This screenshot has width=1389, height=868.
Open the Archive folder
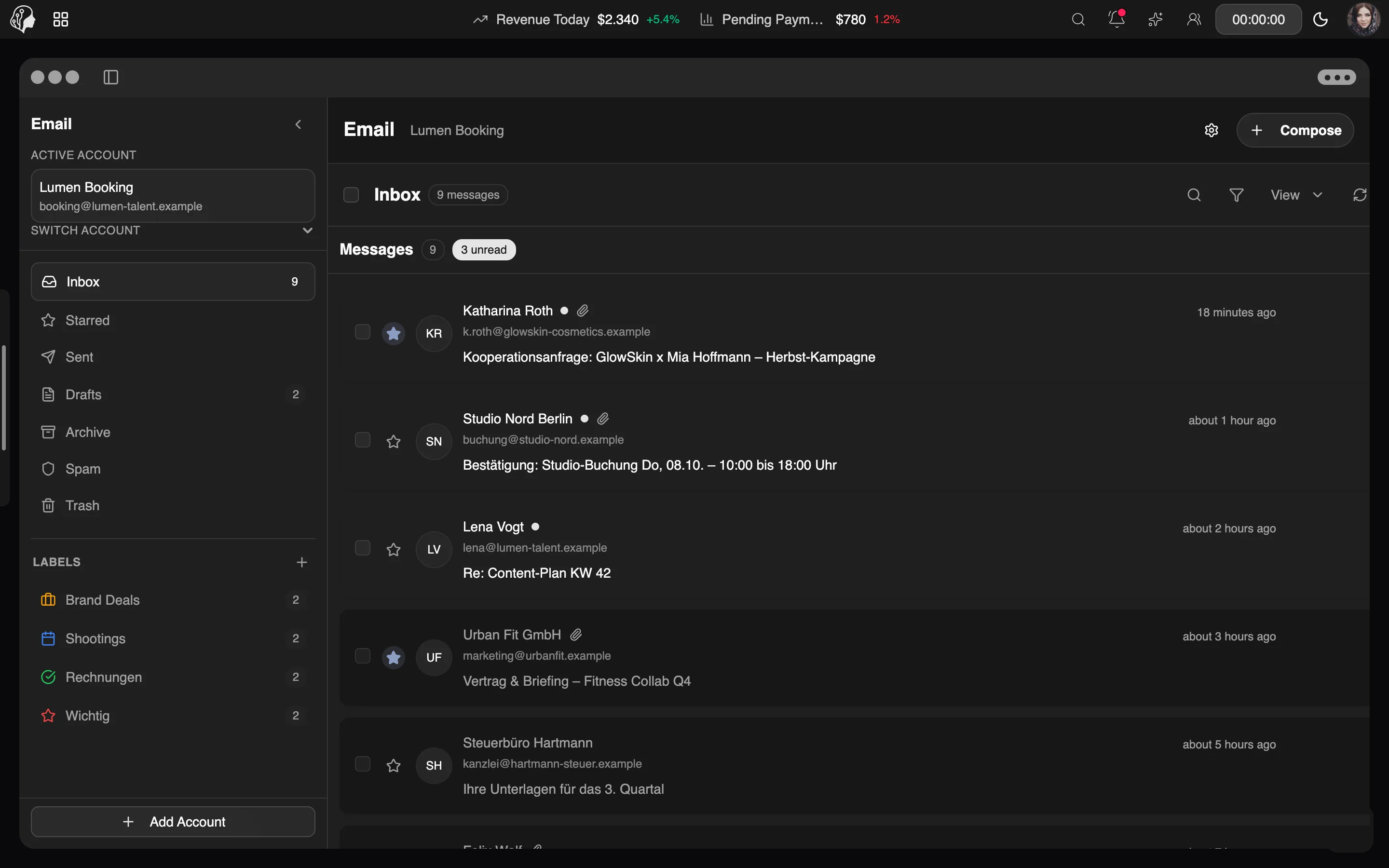[x=173, y=432]
